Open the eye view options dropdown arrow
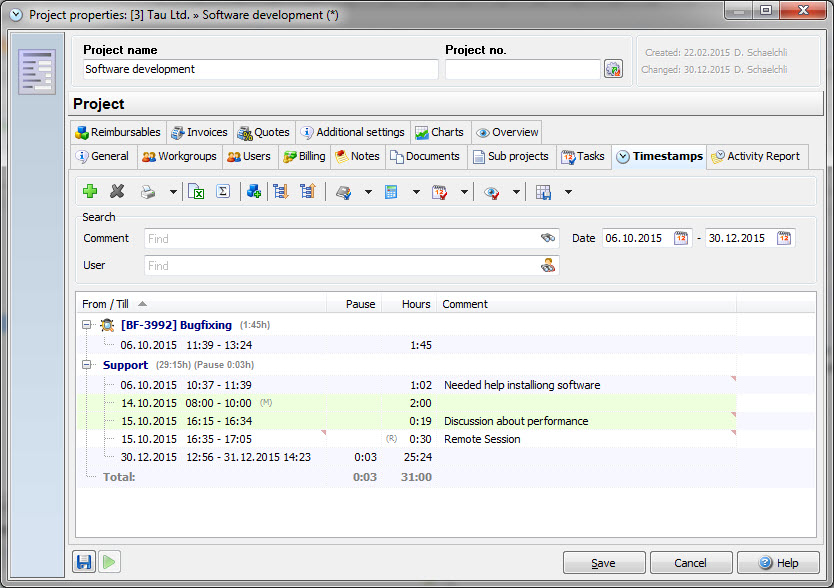Image resolution: width=834 pixels, height=588 pixels. tap(516, 192)
